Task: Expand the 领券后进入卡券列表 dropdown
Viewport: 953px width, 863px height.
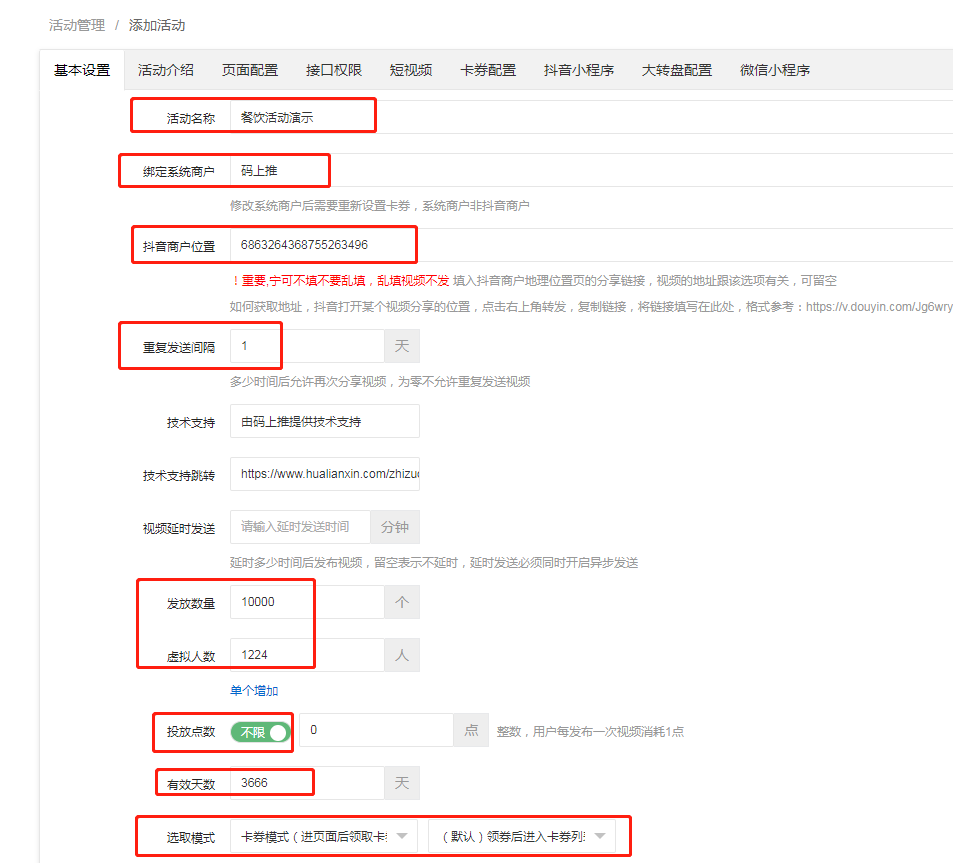Action: point(521,836)
